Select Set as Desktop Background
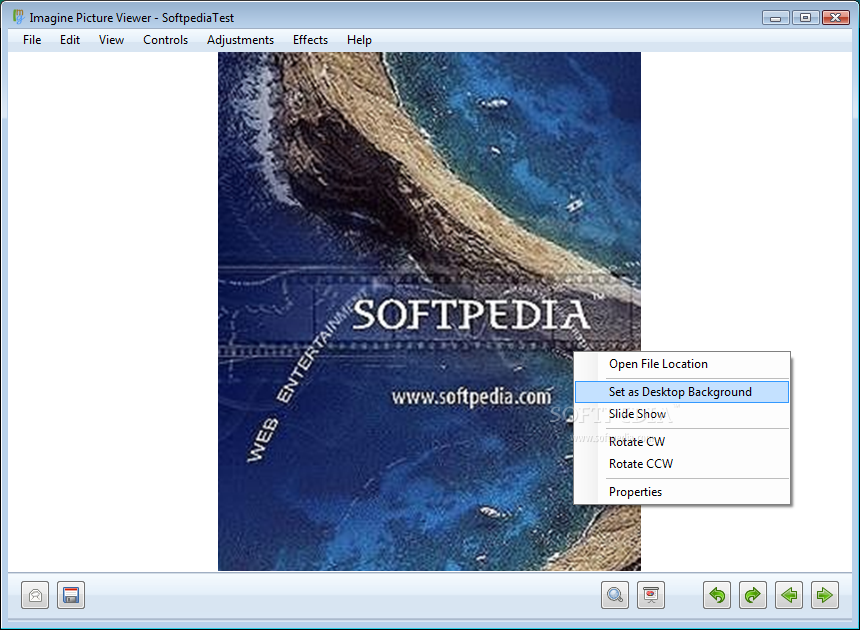The width and height of the screenshot is (860, 630). (x=682, y=391)
